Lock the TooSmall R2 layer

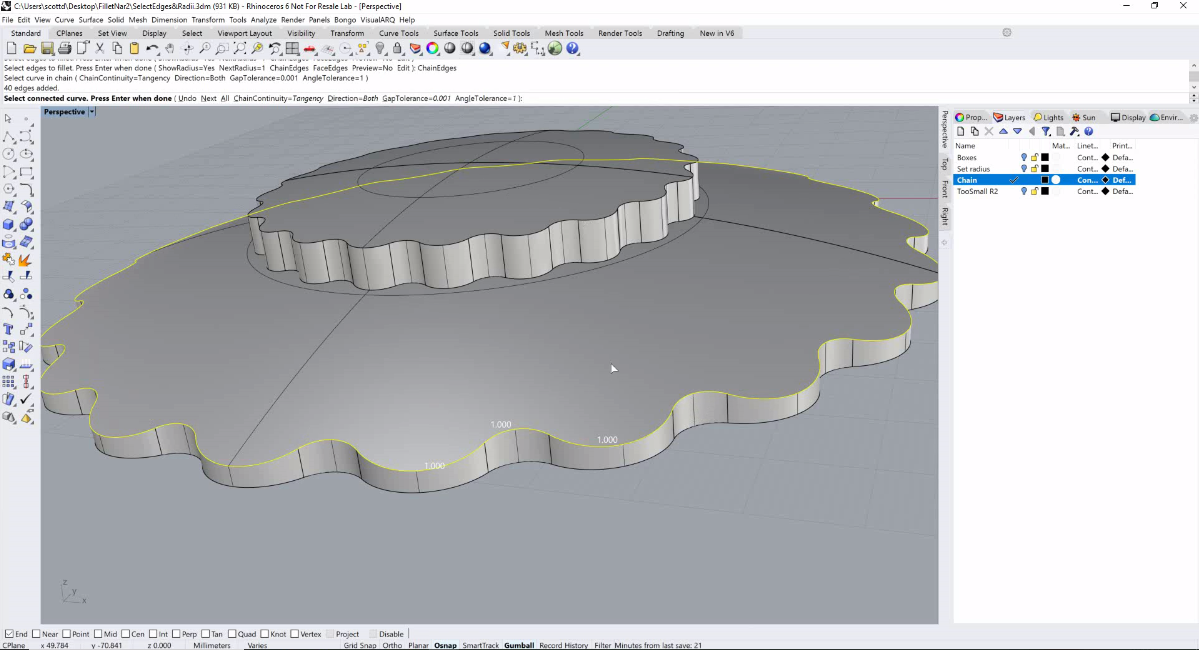click(1035, 191)
